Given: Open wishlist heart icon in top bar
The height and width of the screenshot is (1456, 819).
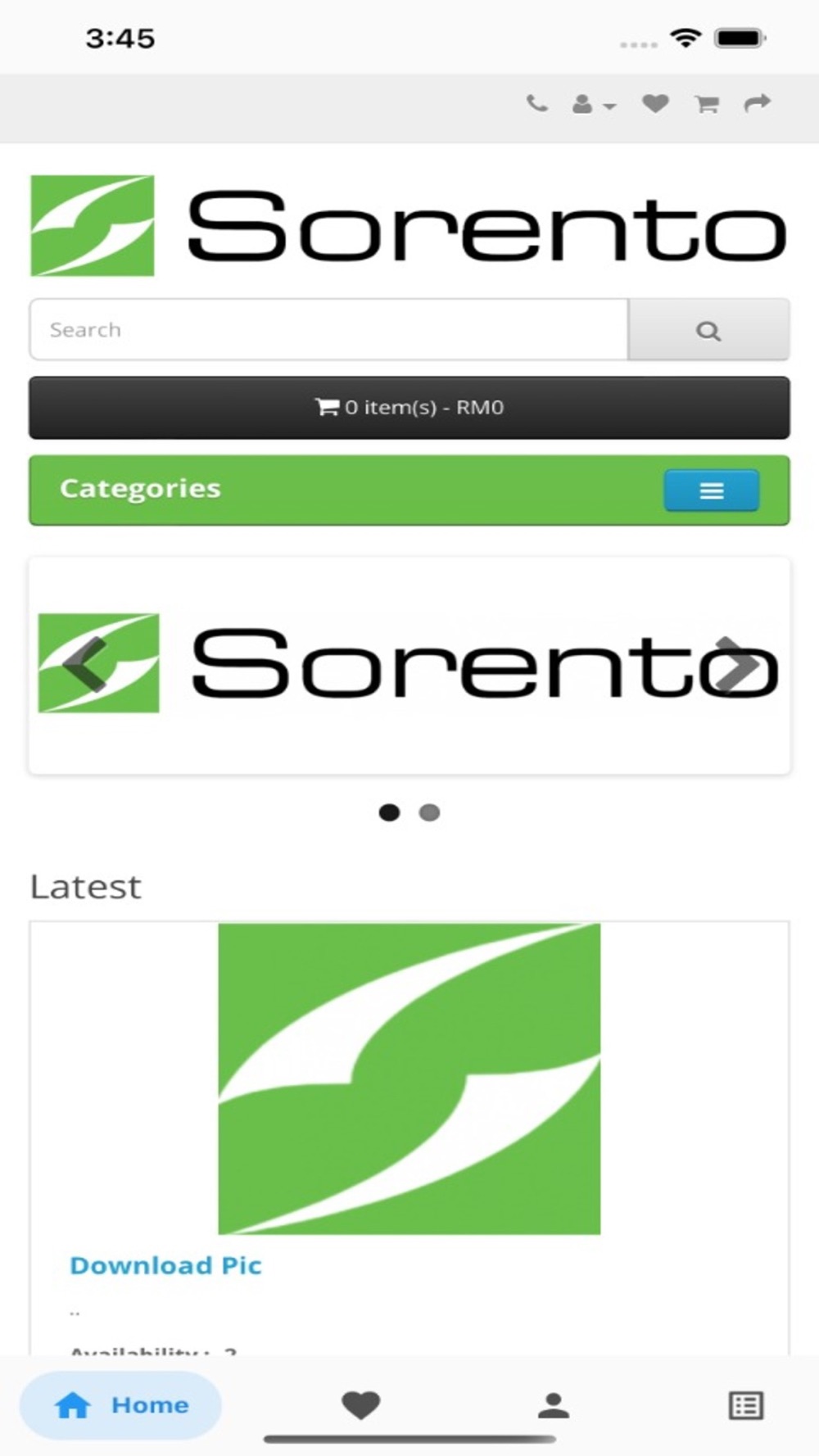Looking at the screenshot, I should (655, 104).
